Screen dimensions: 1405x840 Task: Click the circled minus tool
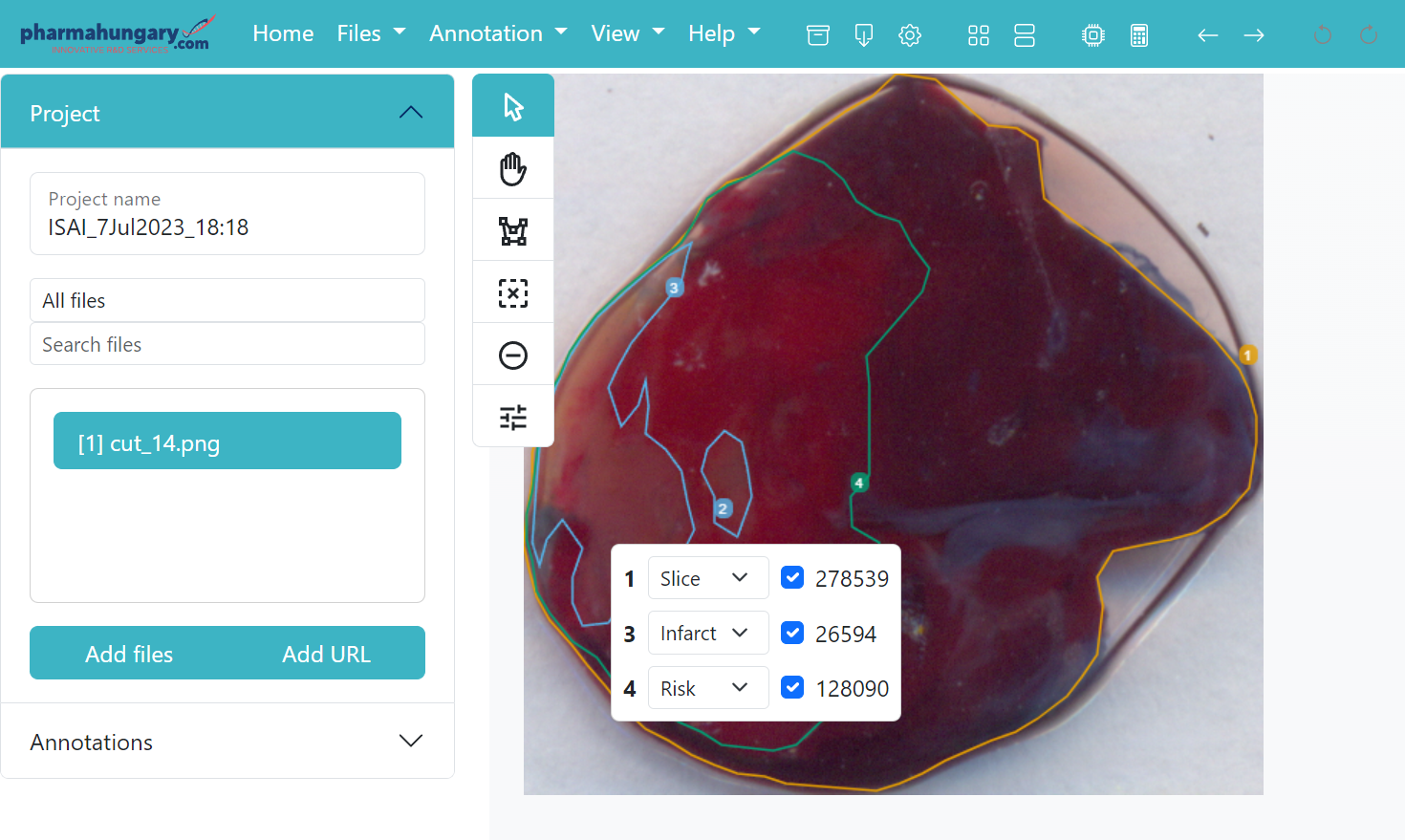pos(513,355)
